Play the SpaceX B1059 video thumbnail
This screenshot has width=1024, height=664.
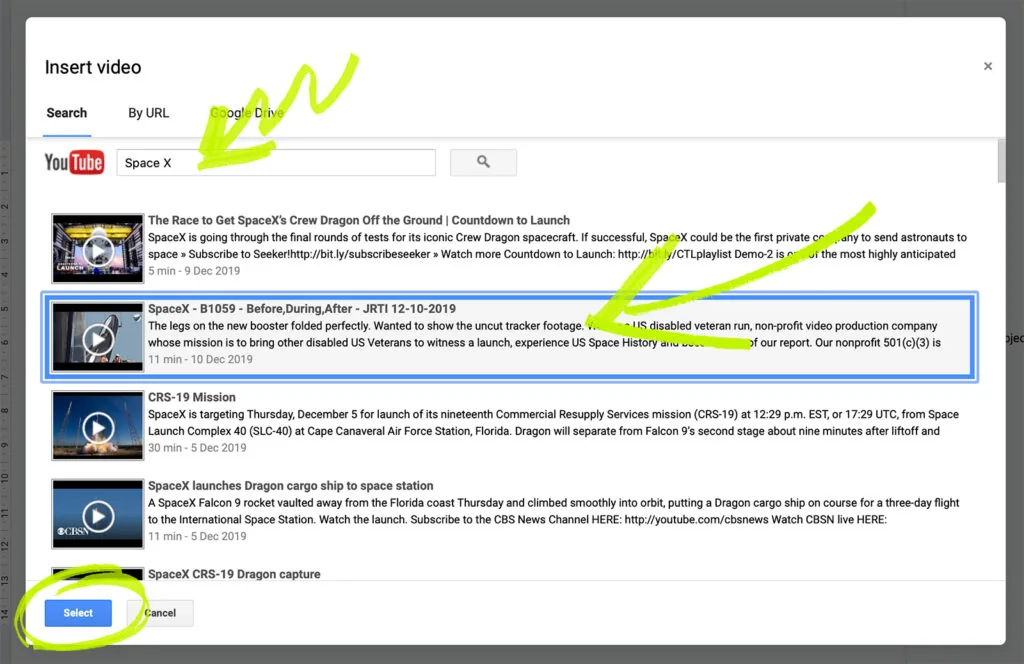tap(97, 338)
